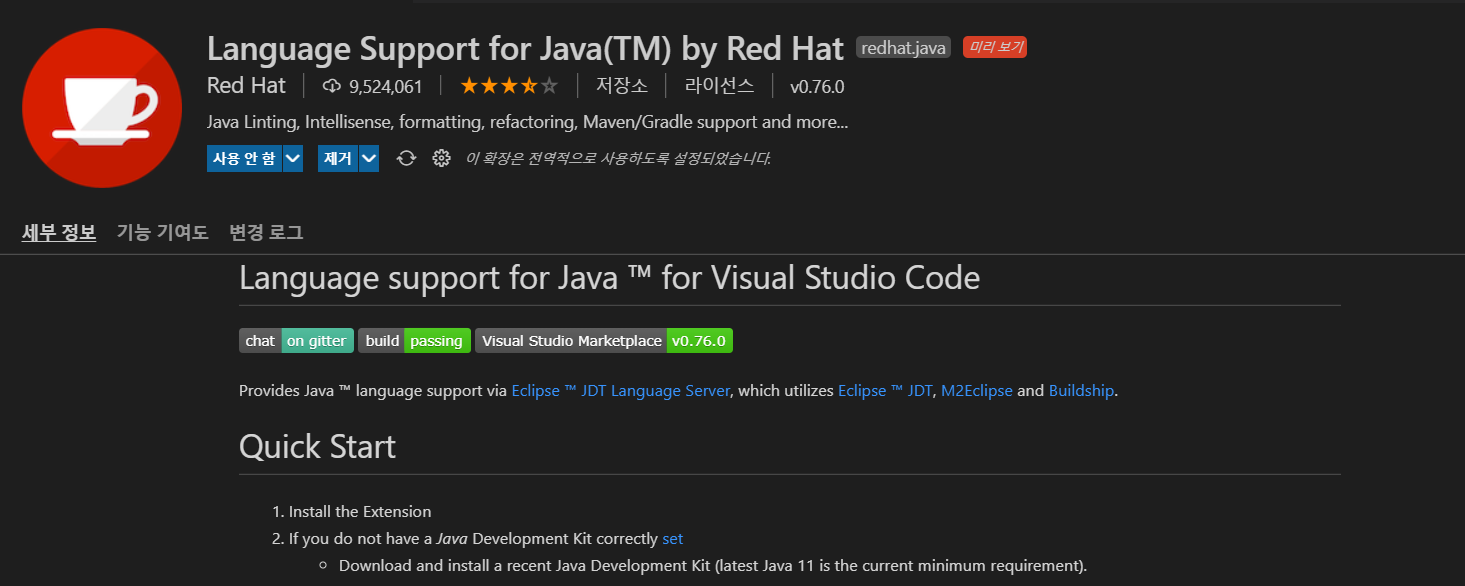The width and height of the screenshot is (1465, 586).
Task: Click the 사용 안 함 disable button
Action: coord(244,158)
